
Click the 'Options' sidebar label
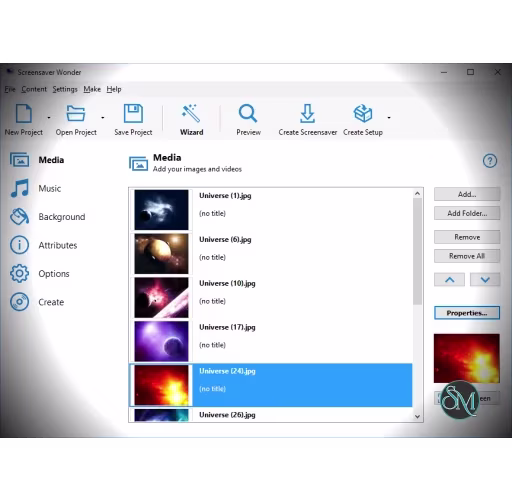coord(54,274)
